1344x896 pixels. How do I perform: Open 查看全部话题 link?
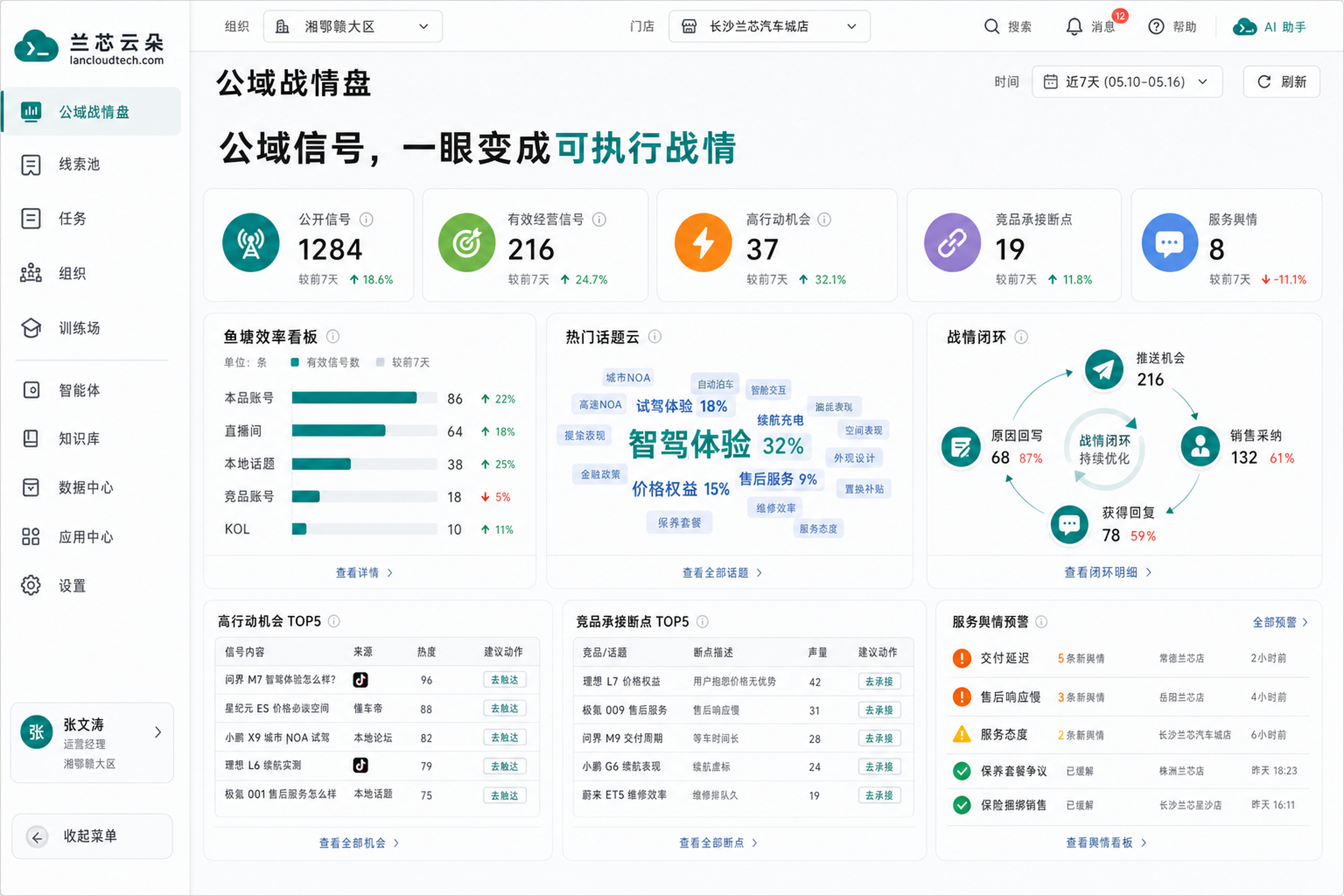point(722,573)
